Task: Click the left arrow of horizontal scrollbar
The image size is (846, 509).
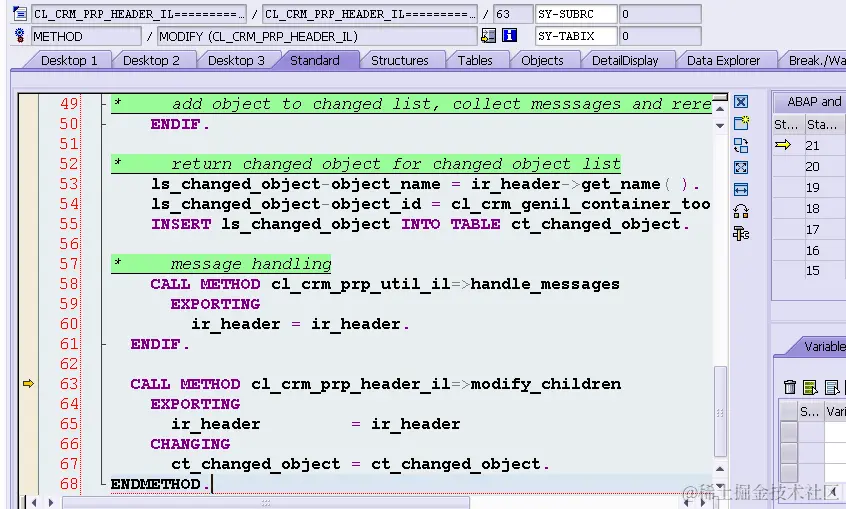Action: (33, 503)
